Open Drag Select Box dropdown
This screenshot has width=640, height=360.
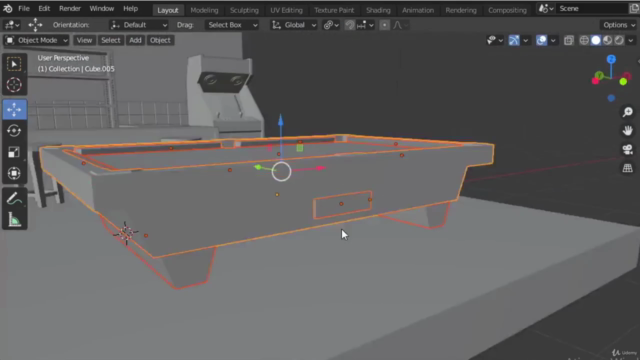[x=232, y=25]
